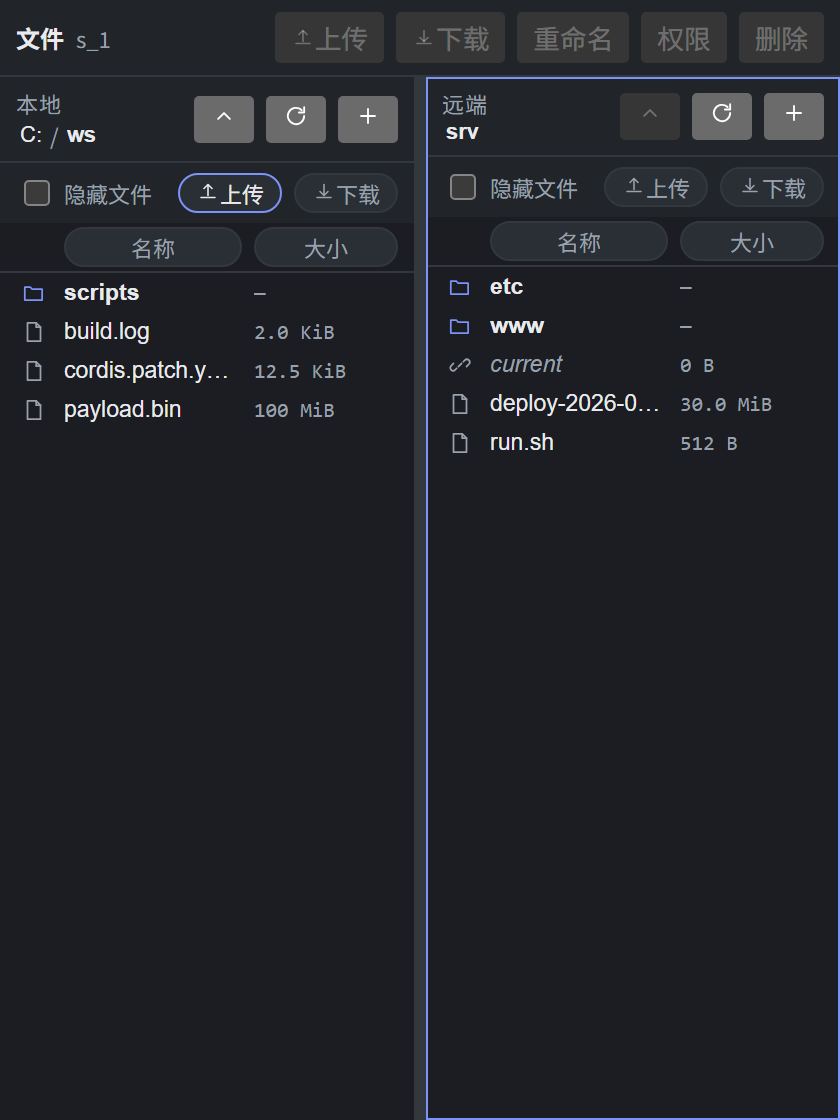
Task: Refresh the local 本地 file list
Action: 296,119
